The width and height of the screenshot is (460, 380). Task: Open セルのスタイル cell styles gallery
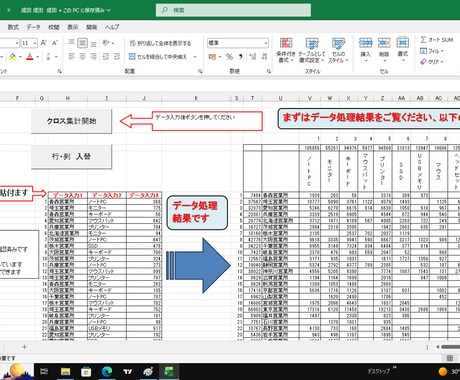pyautogui.click(x=338, y=50)
